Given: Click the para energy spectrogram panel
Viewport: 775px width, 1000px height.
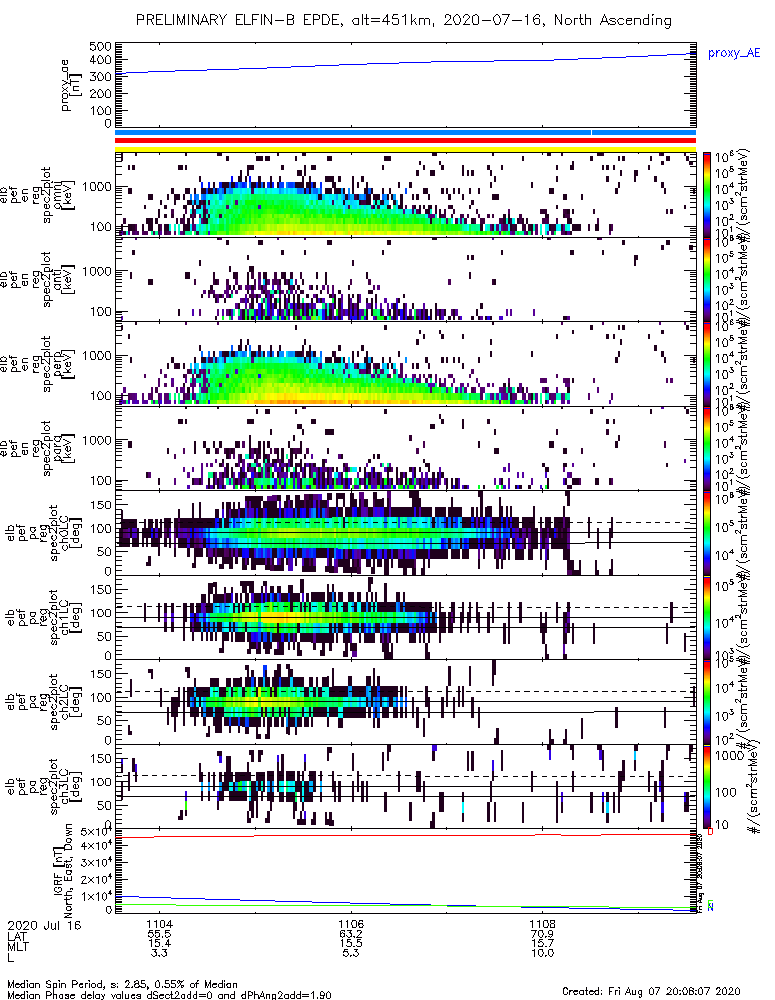Looking at the screenshot, I should pyautogui.click(x=405, y=448).
